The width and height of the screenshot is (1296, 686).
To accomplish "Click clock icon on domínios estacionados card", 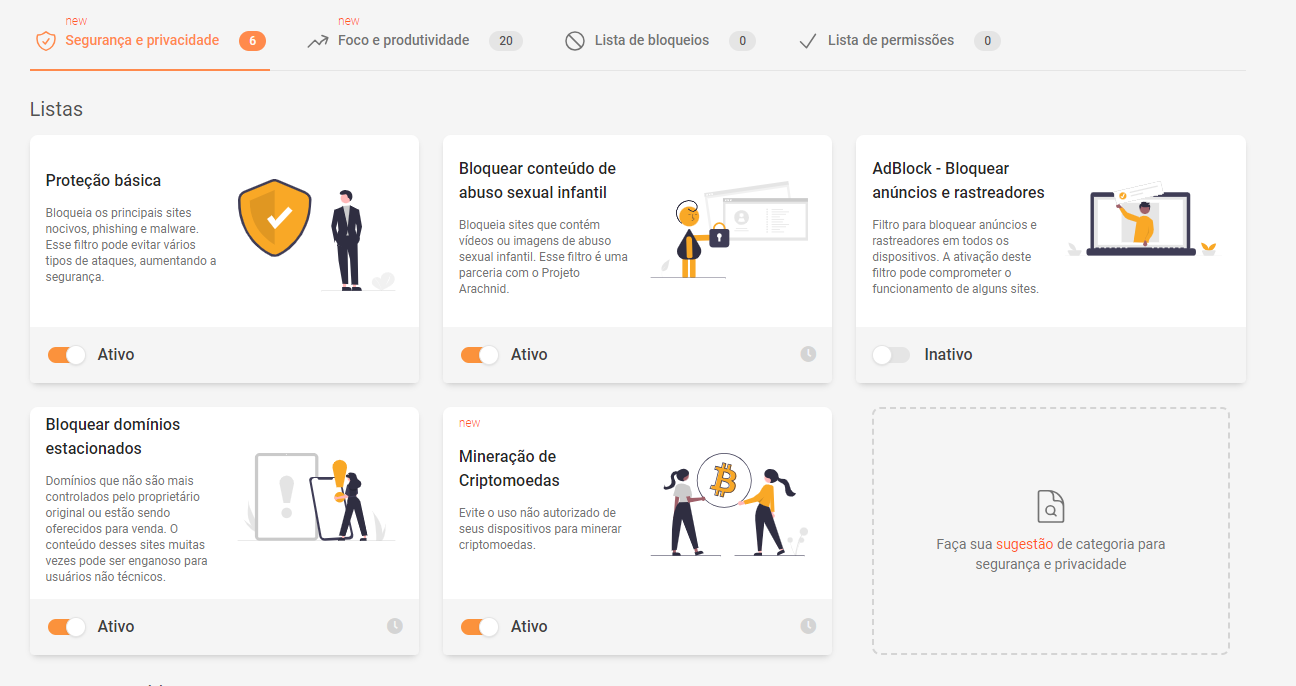I will click(395, 626).
